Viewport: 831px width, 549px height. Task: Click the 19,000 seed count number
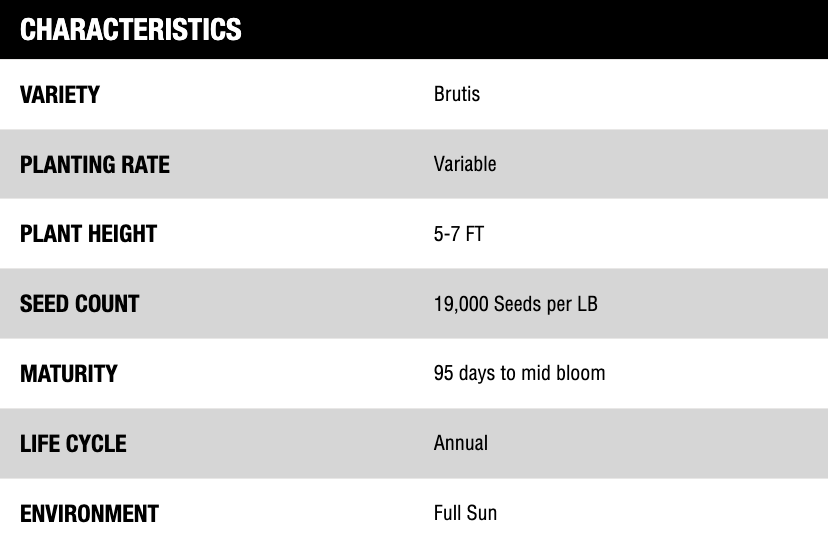point(461,304)
